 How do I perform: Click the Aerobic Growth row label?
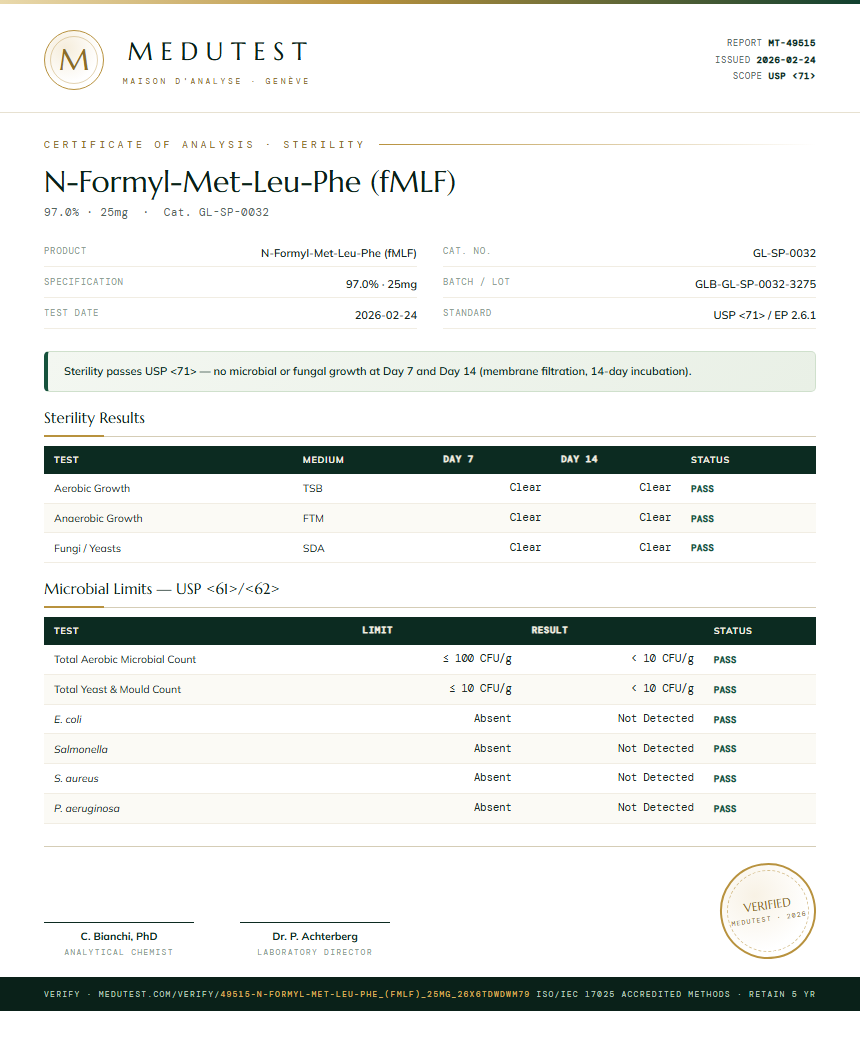tap(92, 489)
